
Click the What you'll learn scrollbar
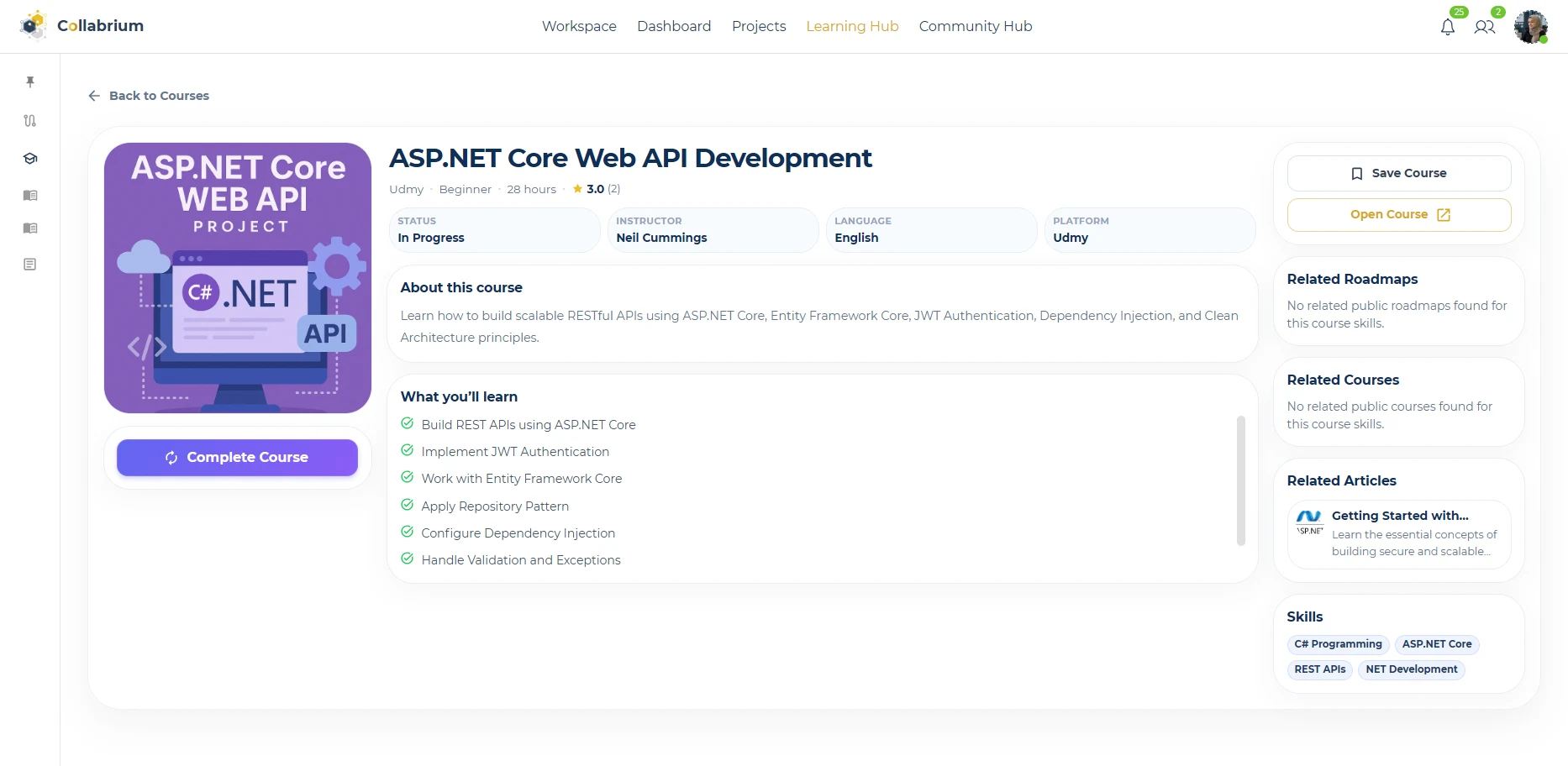[1240, 480]
